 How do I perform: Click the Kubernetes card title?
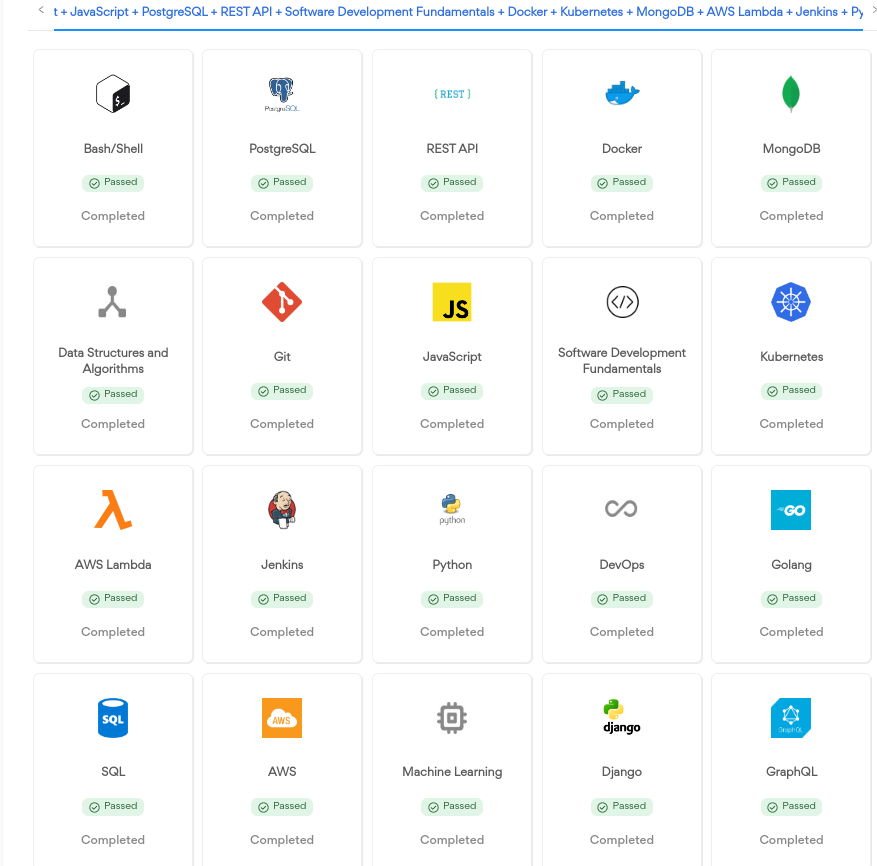(x=791, y=356)
